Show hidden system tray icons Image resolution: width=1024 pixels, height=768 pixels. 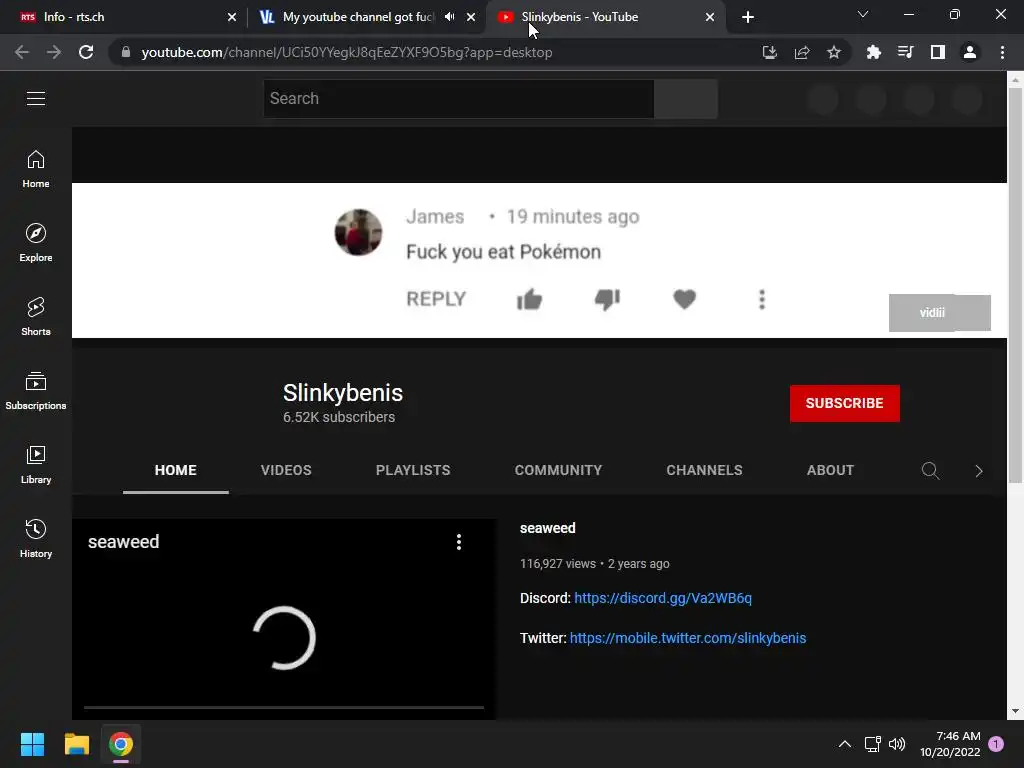(844, 744)
